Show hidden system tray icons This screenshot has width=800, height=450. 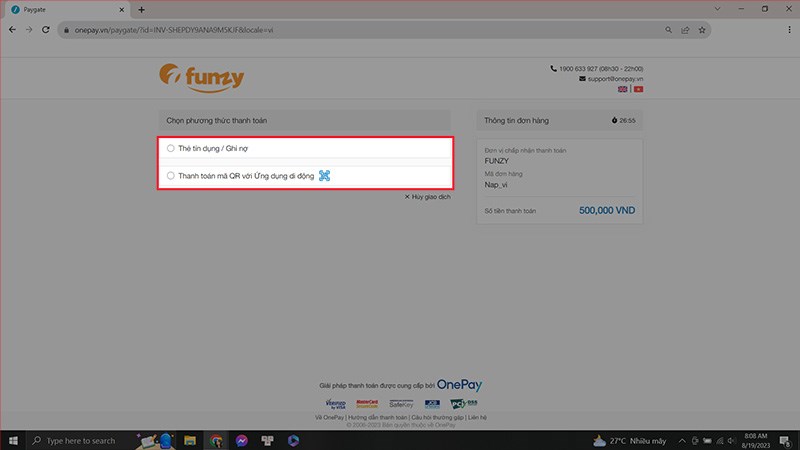[682, 440]
